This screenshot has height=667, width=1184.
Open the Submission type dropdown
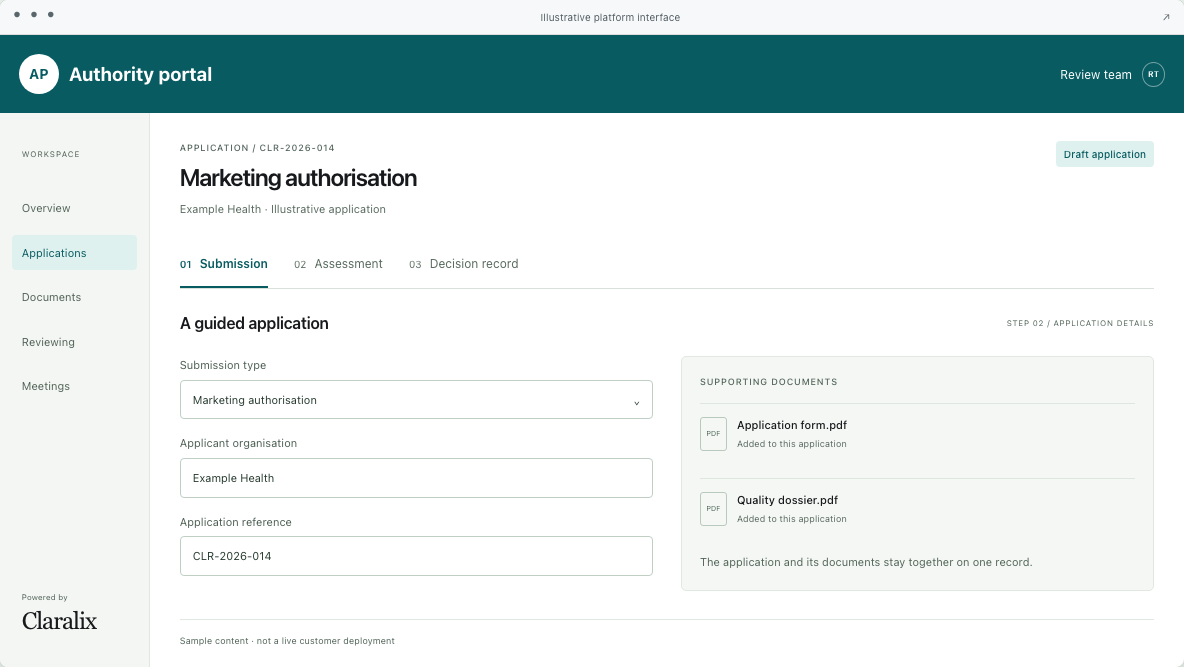click(x=416, y=400)
